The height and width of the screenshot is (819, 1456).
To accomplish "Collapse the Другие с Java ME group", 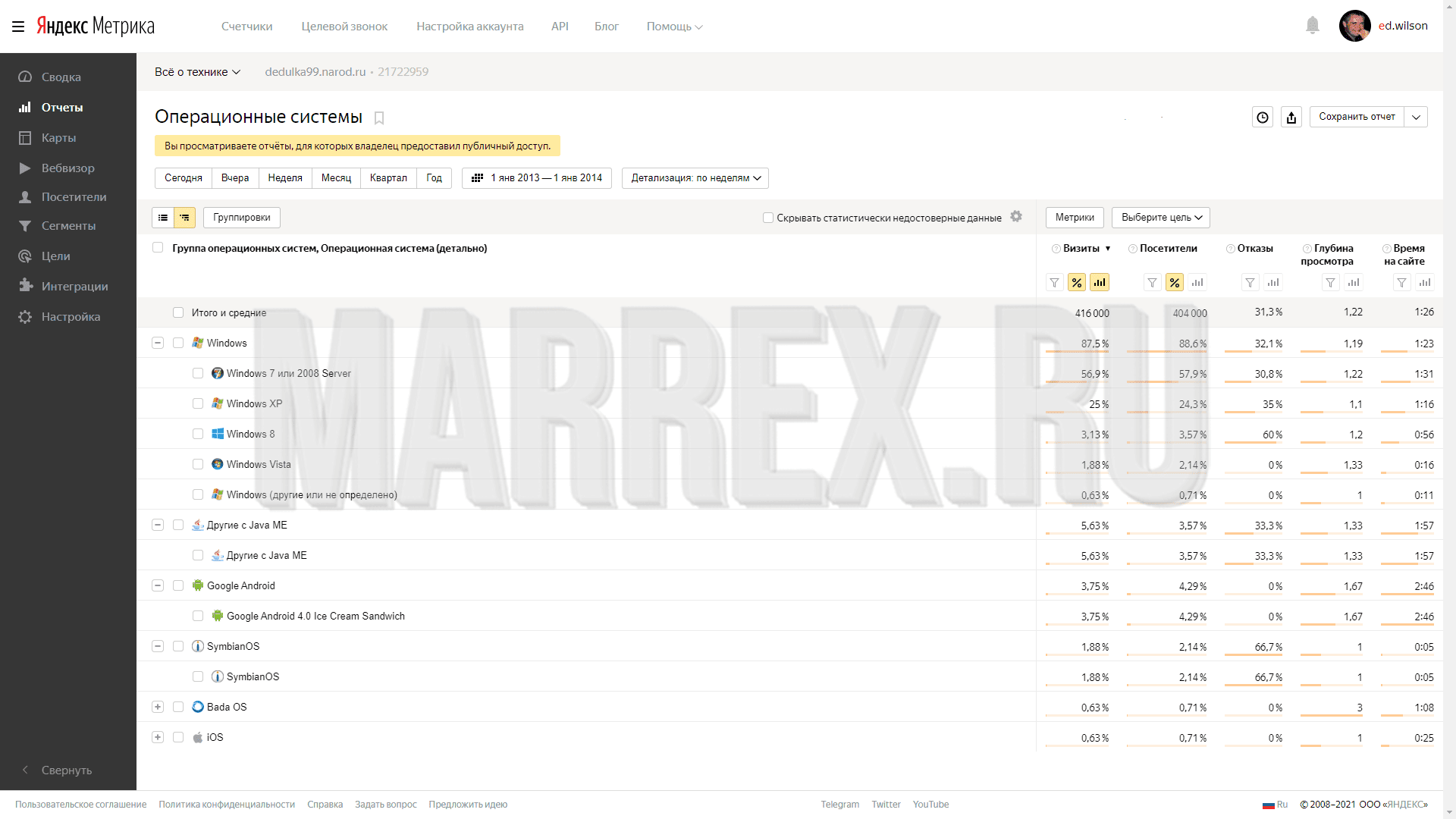I will [x=158, y=525].
